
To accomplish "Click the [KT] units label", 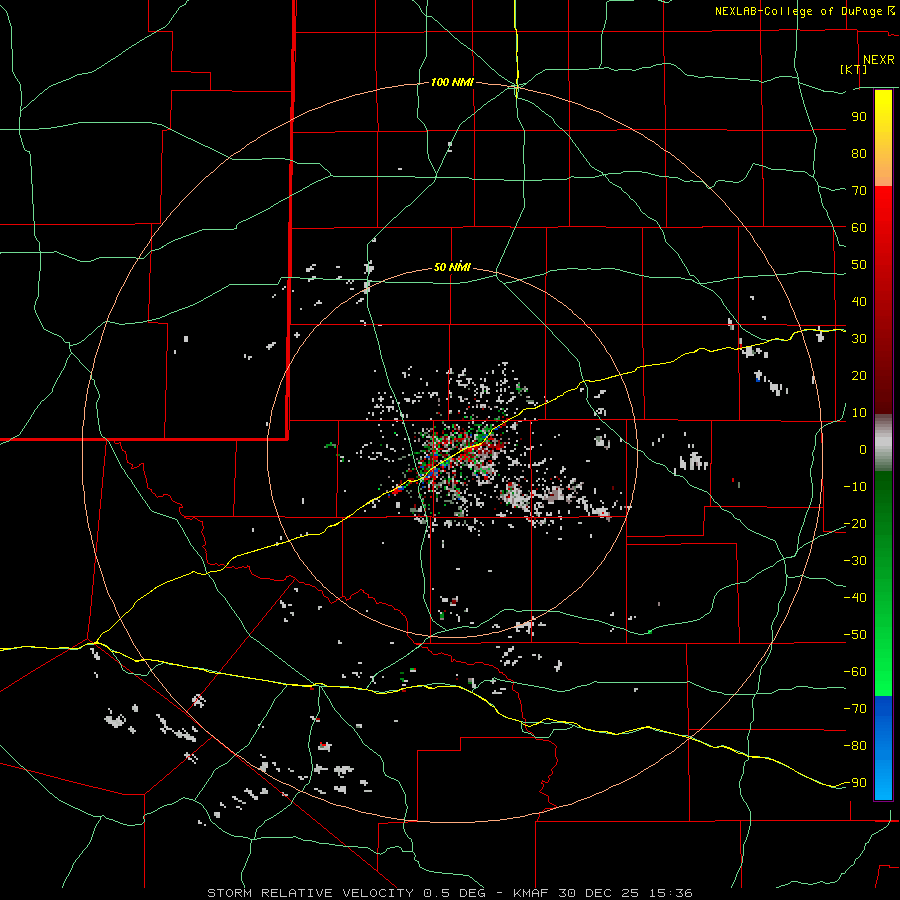I will point(854,69).
